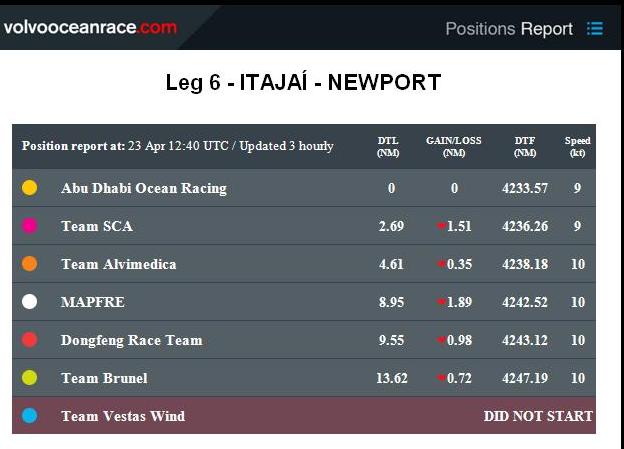Screen dimensions: 624x449
Task: Select the yellow Abu Dhabi team dot
Action: [x=30, y=187]
